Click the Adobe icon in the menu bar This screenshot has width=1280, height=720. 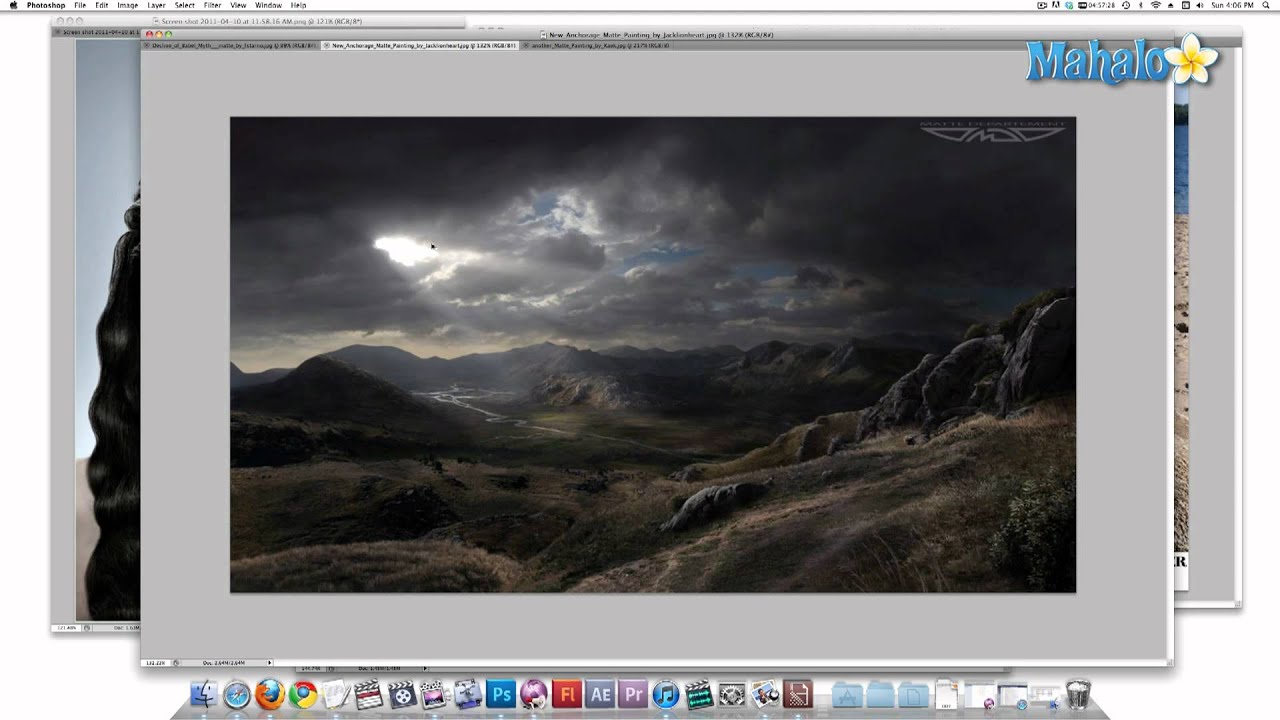click(x=1056, y=5)
